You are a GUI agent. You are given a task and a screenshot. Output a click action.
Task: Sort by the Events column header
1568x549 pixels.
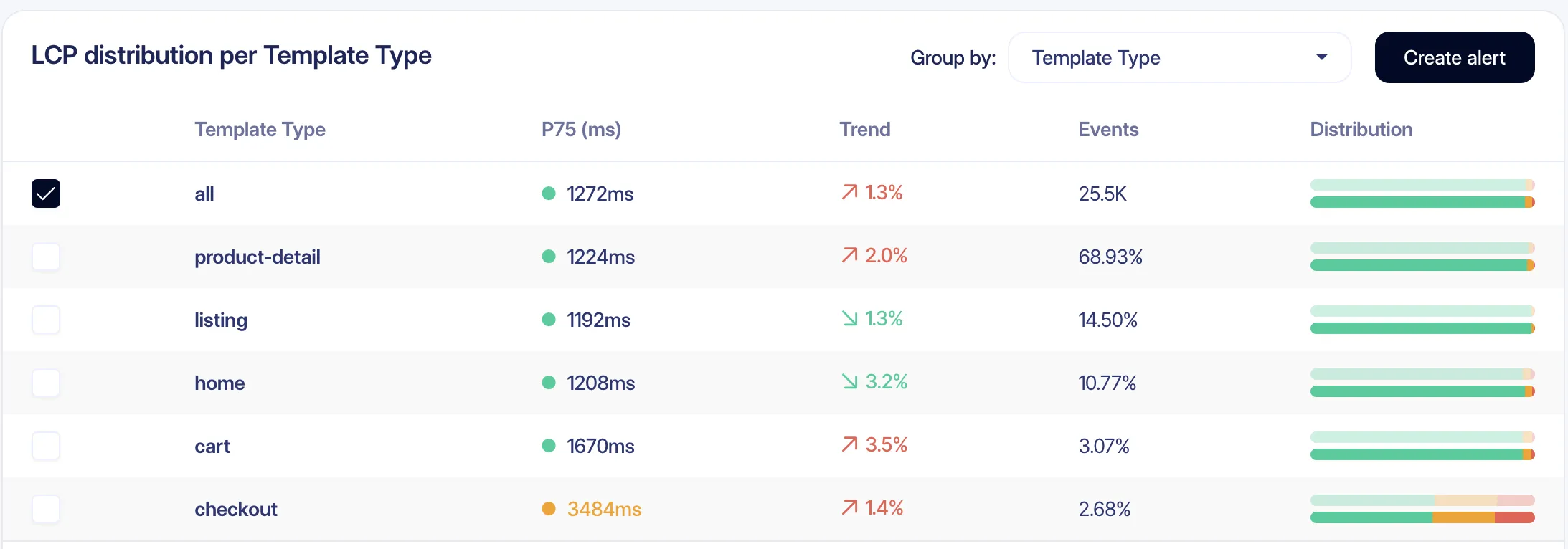[x=1108, y=130]
